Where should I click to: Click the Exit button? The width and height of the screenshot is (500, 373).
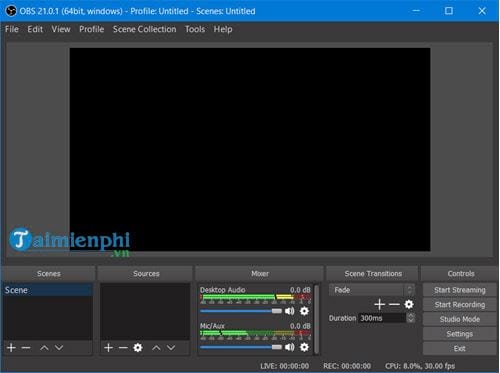coord(460,349)
